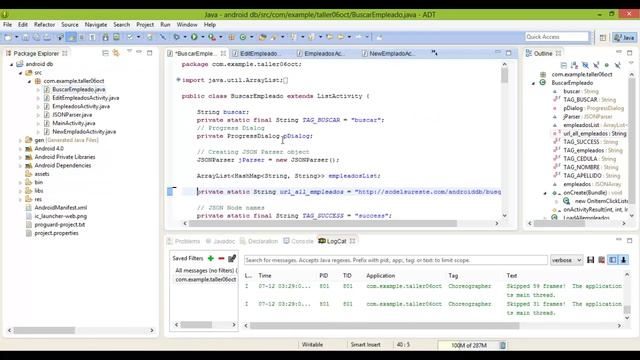Clear the LogCat log

coord(602,260)
